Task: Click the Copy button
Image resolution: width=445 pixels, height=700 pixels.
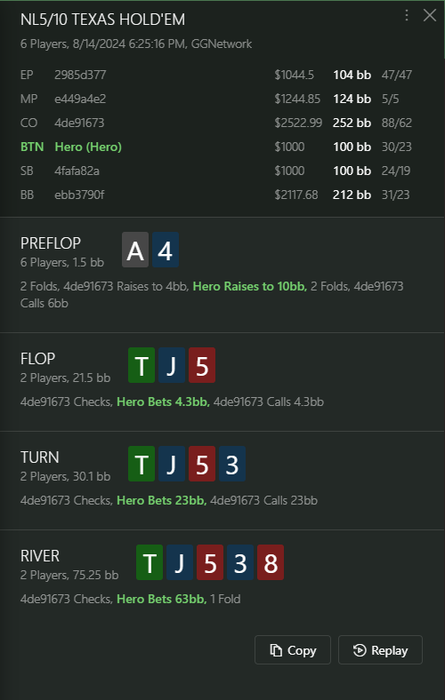Action: pos(292,650)
